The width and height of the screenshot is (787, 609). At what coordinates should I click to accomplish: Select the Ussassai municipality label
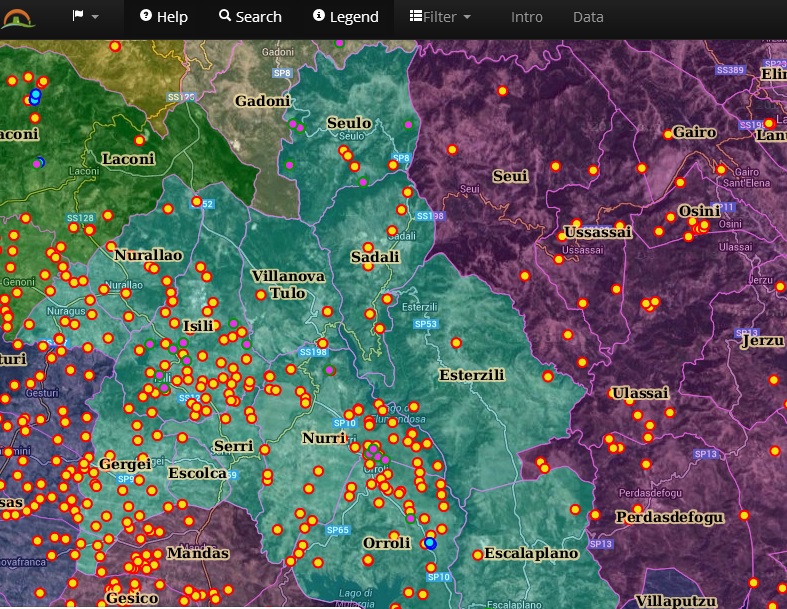coord(598,232)
